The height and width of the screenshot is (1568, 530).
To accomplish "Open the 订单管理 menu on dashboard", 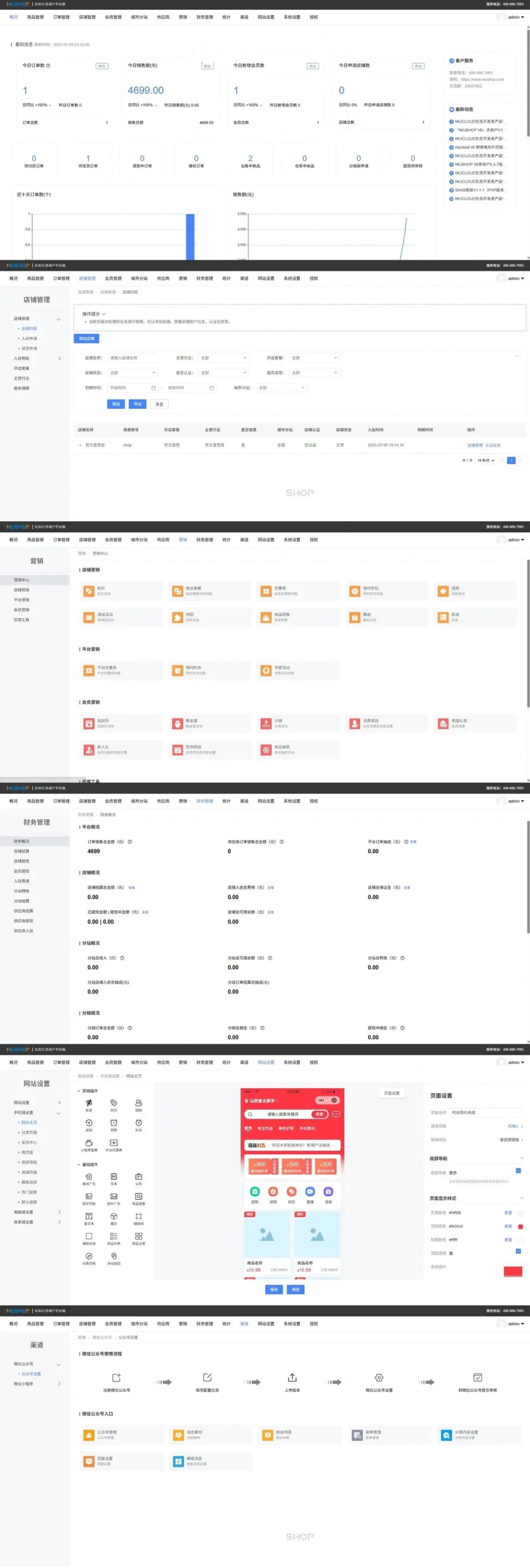I will pos(61,17).
